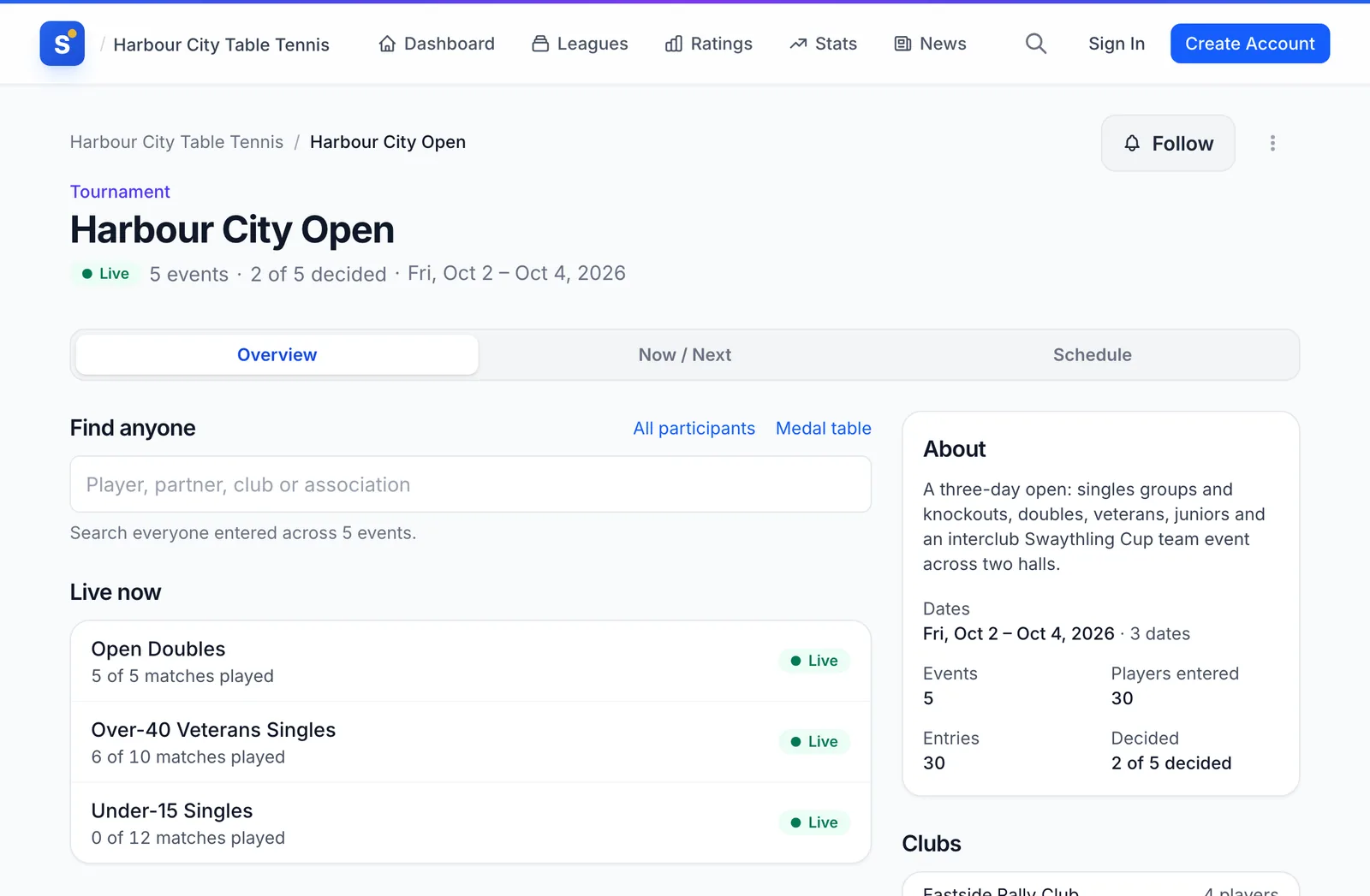Click '5 of 5 matches played' text
1370x896 pixels.
pyautogui.click(x=182, y=676)
